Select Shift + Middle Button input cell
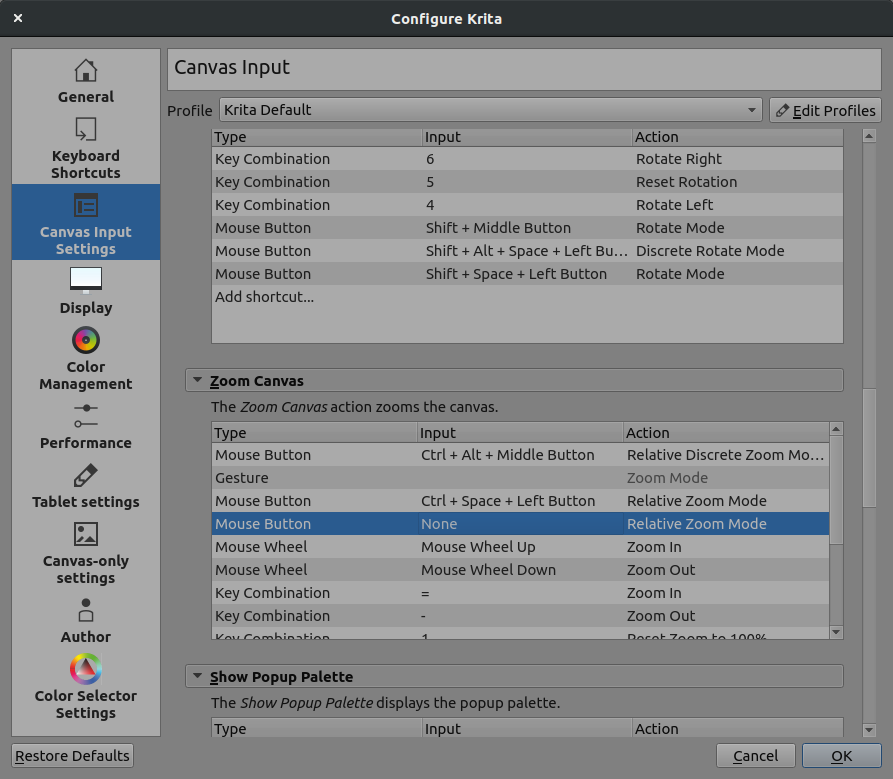Image resolution: width=893 pixels, height=779 pixels. pyautogui.click(x=527, y=228)
